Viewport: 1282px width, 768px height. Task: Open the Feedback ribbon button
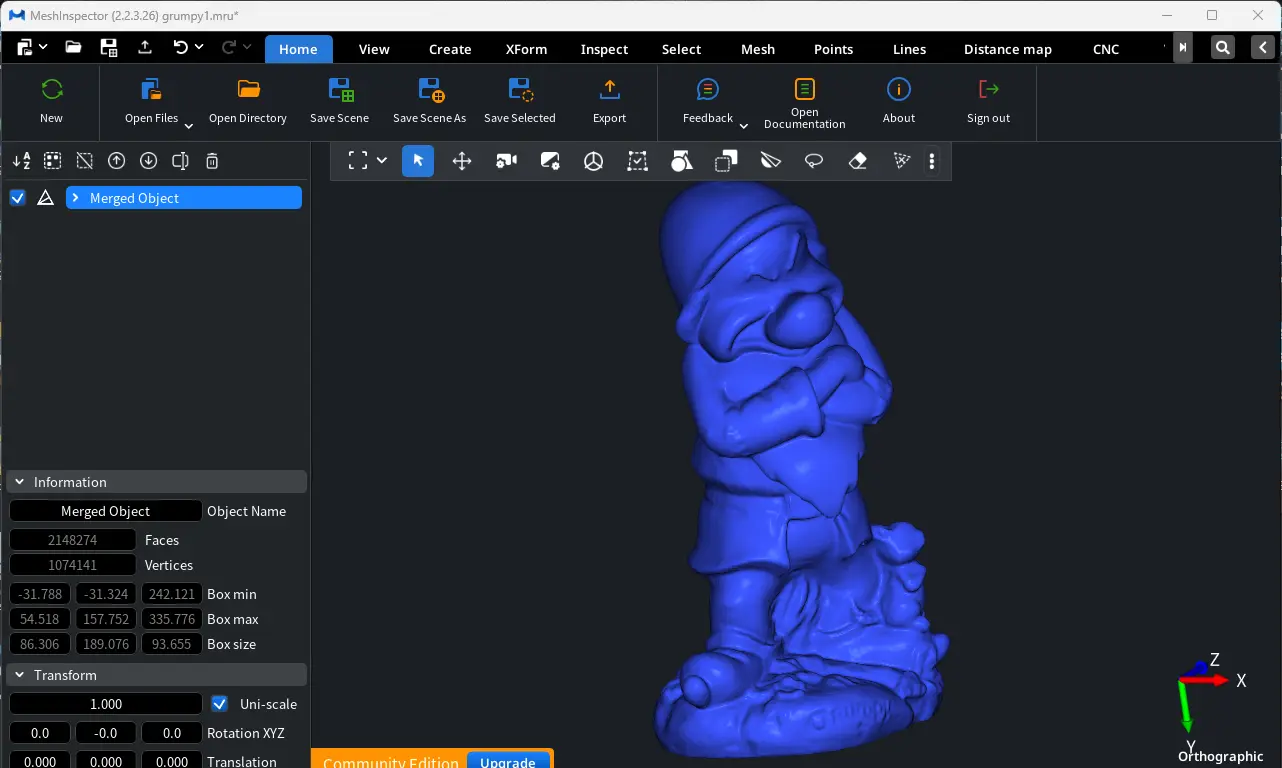tap(708, 100)
